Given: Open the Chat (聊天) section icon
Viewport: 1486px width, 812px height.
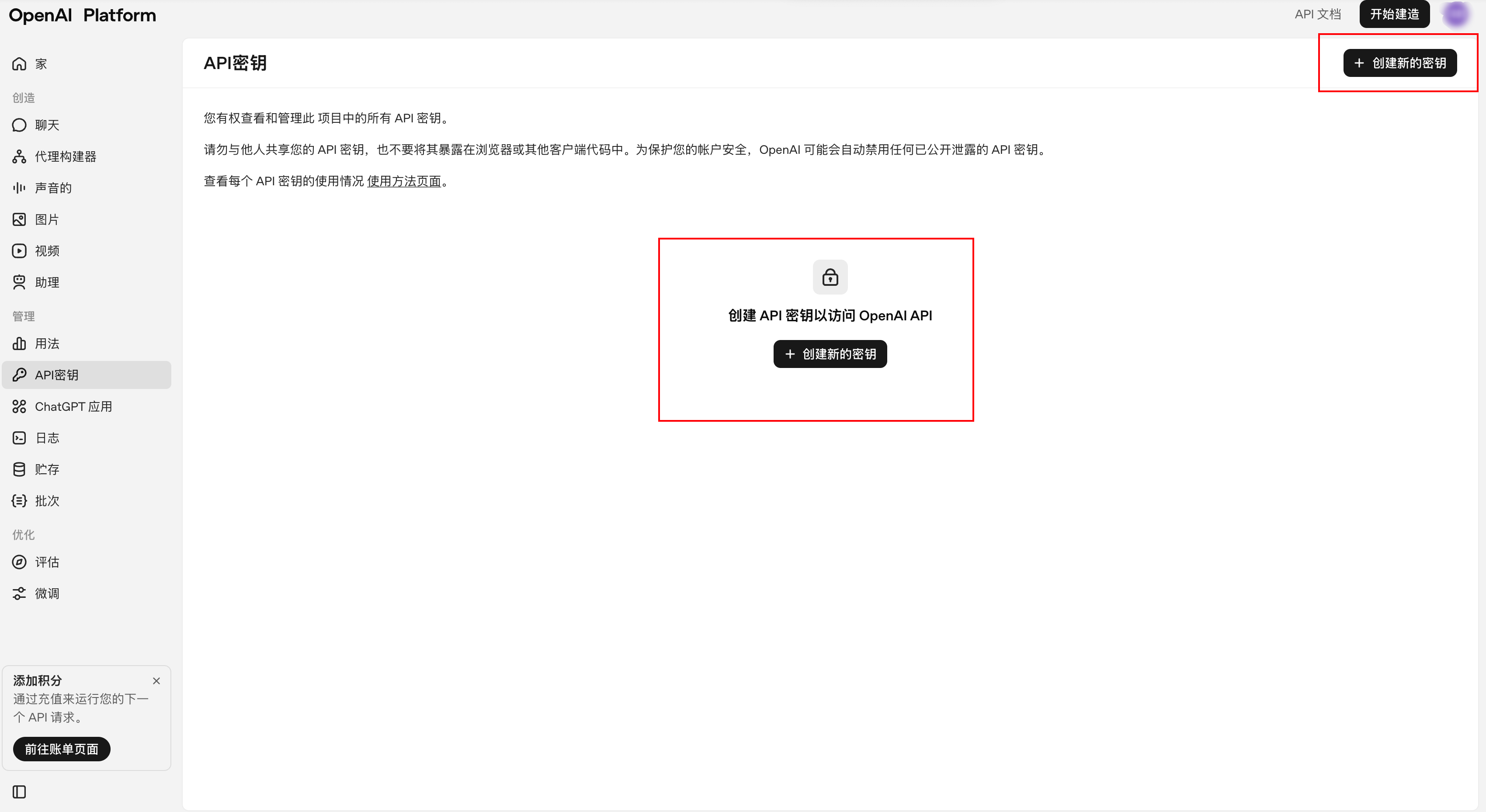Looking at the screenshot, I should pos(19,125).
